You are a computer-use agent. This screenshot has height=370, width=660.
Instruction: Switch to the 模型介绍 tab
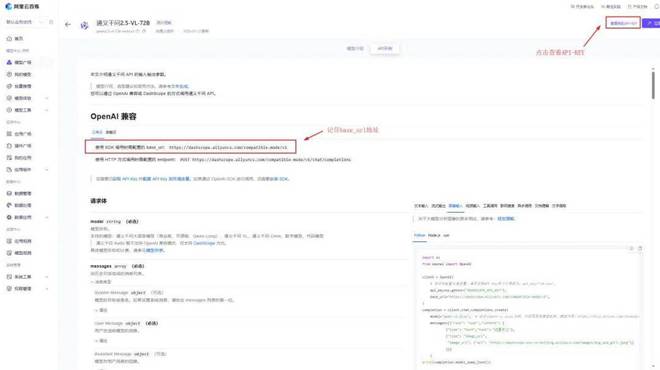click(x=355, y=48)
